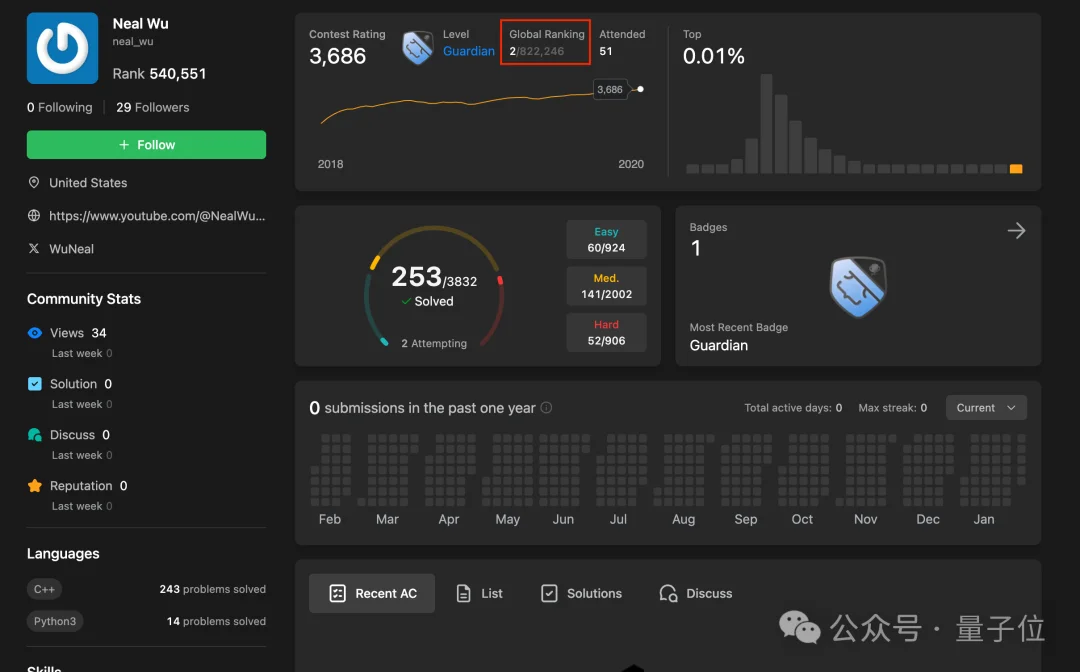Click the Solution checkbox icon
Viewport: 1080px width, 672px height.
tap(35, 384)
